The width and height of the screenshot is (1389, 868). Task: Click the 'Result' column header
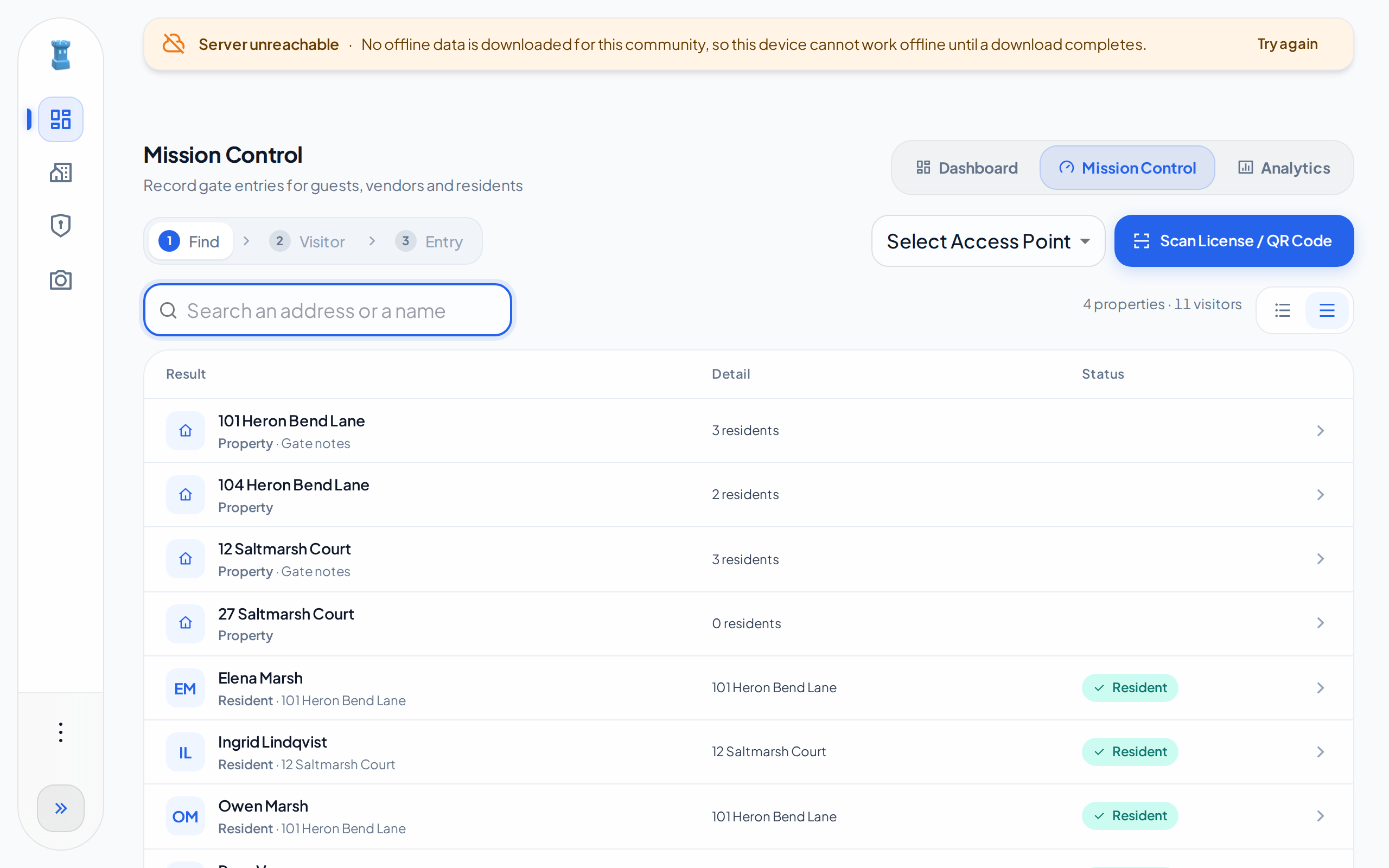186,374
